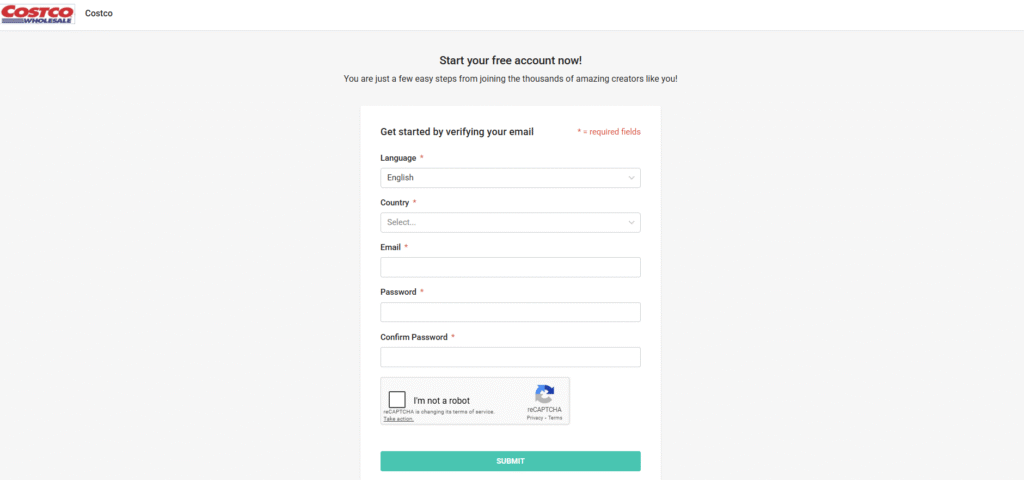Click the Language dropdown chevron arrow

pos(631,178)
